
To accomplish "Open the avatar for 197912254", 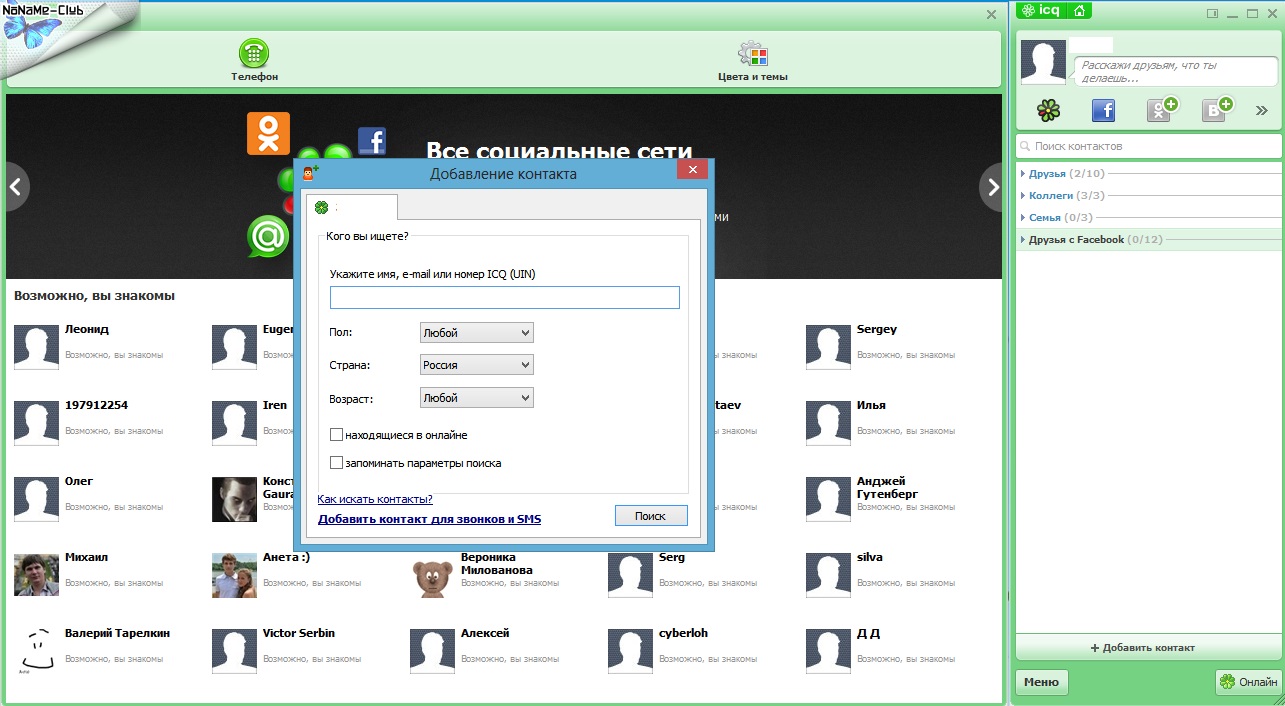I will click(x=37, y=422).
